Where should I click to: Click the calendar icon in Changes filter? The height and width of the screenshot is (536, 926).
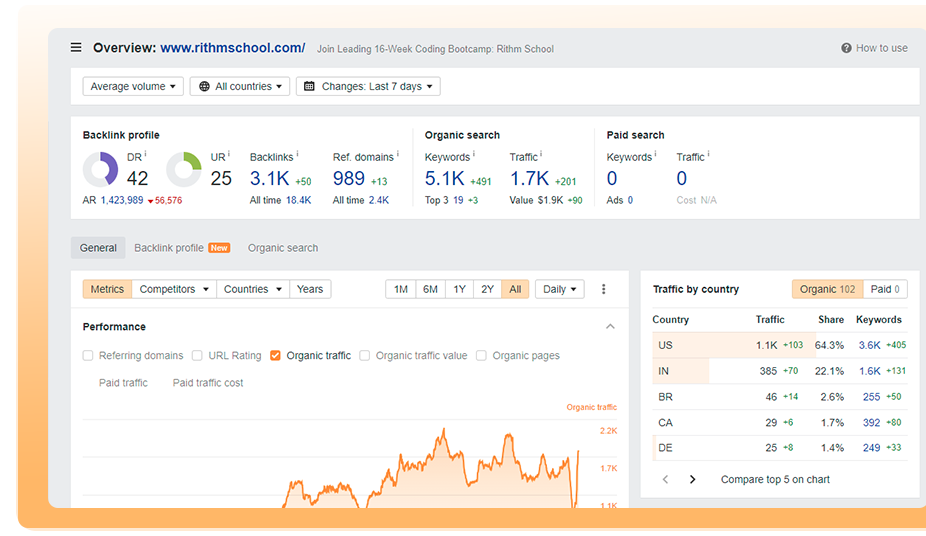point(309,86)
